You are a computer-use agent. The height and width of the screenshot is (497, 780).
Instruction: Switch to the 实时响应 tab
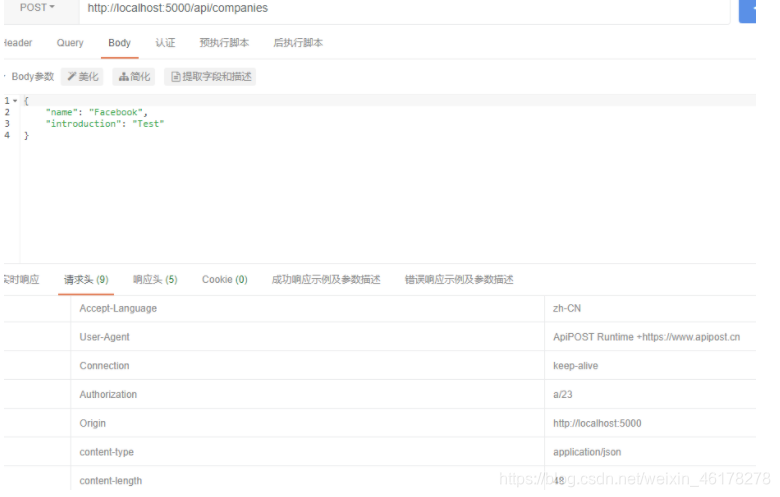click(x=21, y=280)
